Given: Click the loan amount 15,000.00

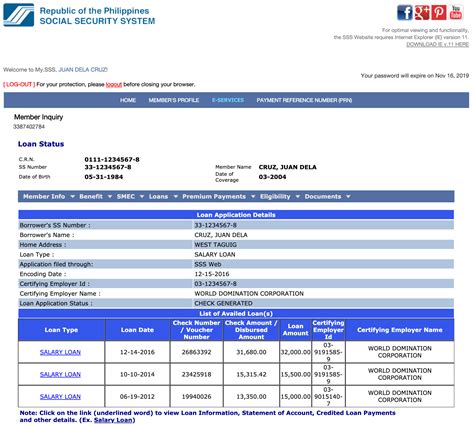Looking at the screenshot, I should coord(296,397).
